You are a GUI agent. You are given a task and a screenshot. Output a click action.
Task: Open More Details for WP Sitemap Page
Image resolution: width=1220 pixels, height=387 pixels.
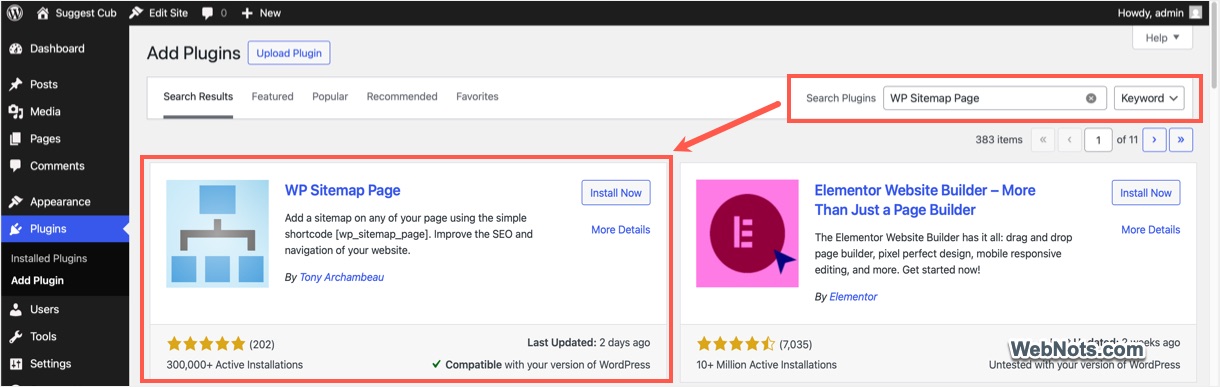(620, 230)
